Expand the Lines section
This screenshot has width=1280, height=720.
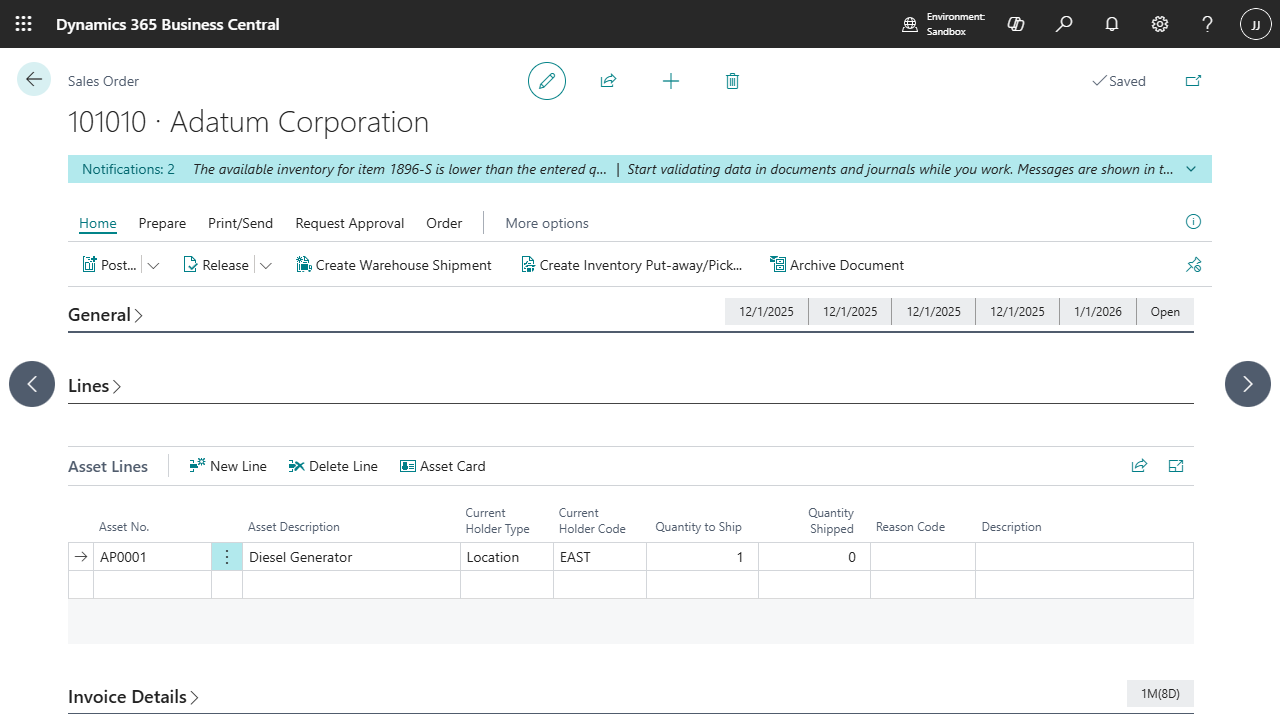point(94,385)
